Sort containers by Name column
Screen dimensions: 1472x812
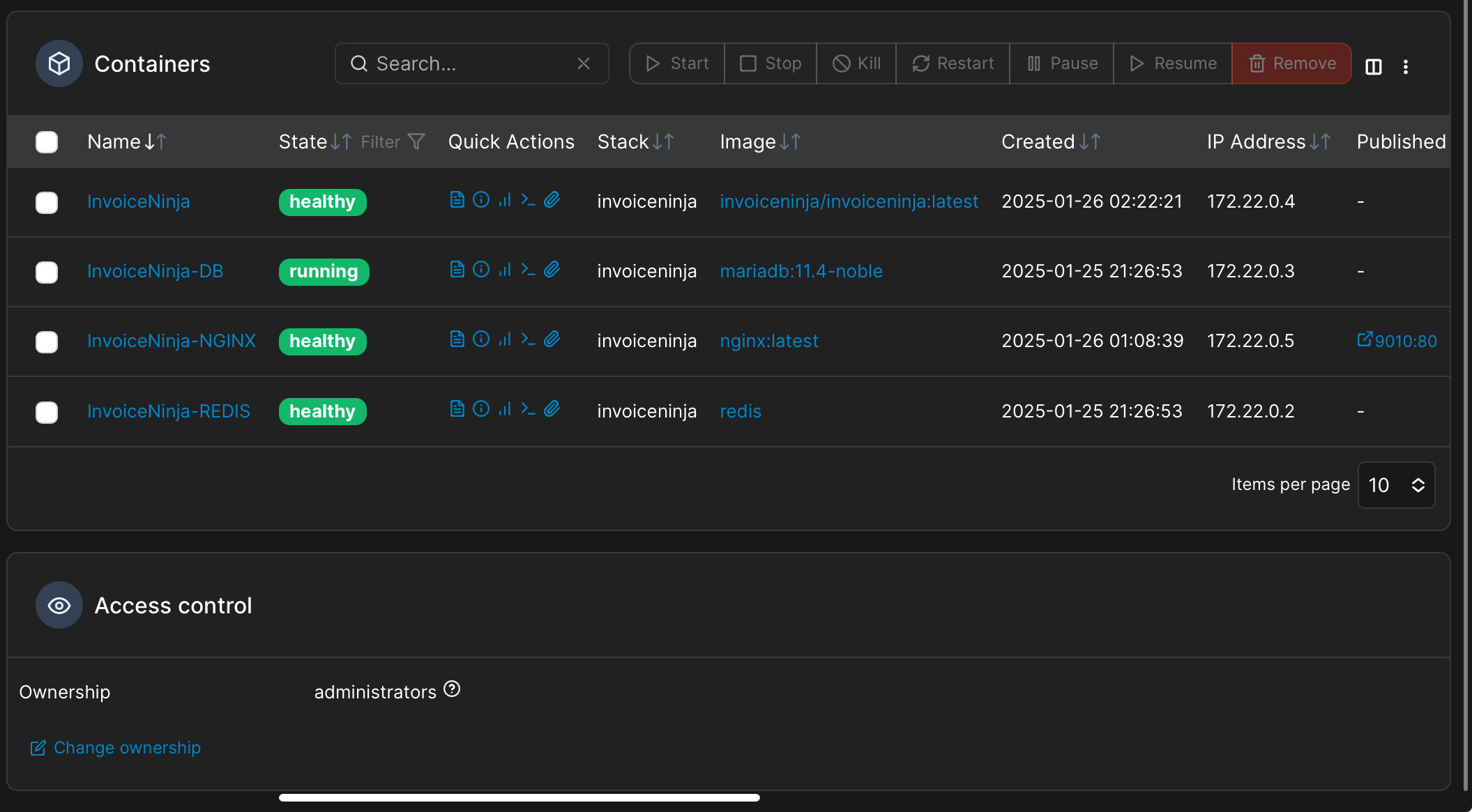click(126, 141)
